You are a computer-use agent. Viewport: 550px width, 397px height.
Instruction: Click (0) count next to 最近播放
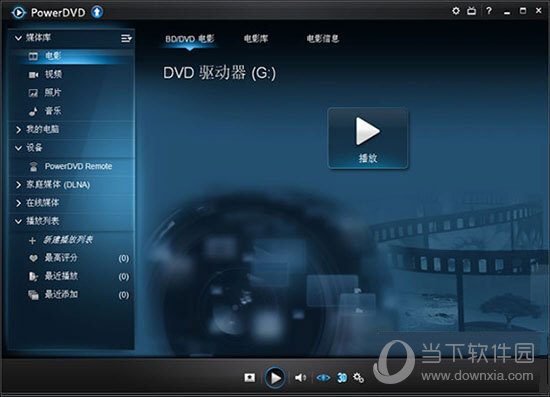(x=123, y=277)
